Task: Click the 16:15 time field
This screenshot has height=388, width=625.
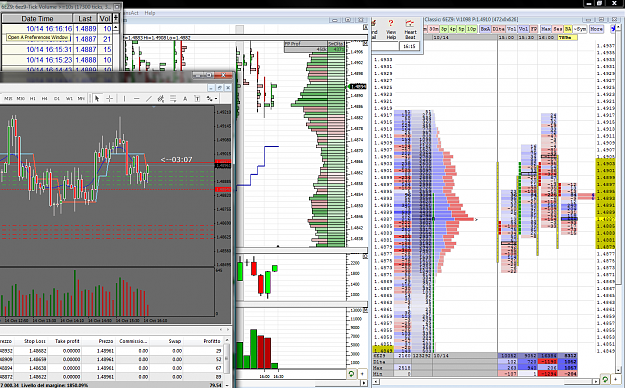Action: (409, 46)
